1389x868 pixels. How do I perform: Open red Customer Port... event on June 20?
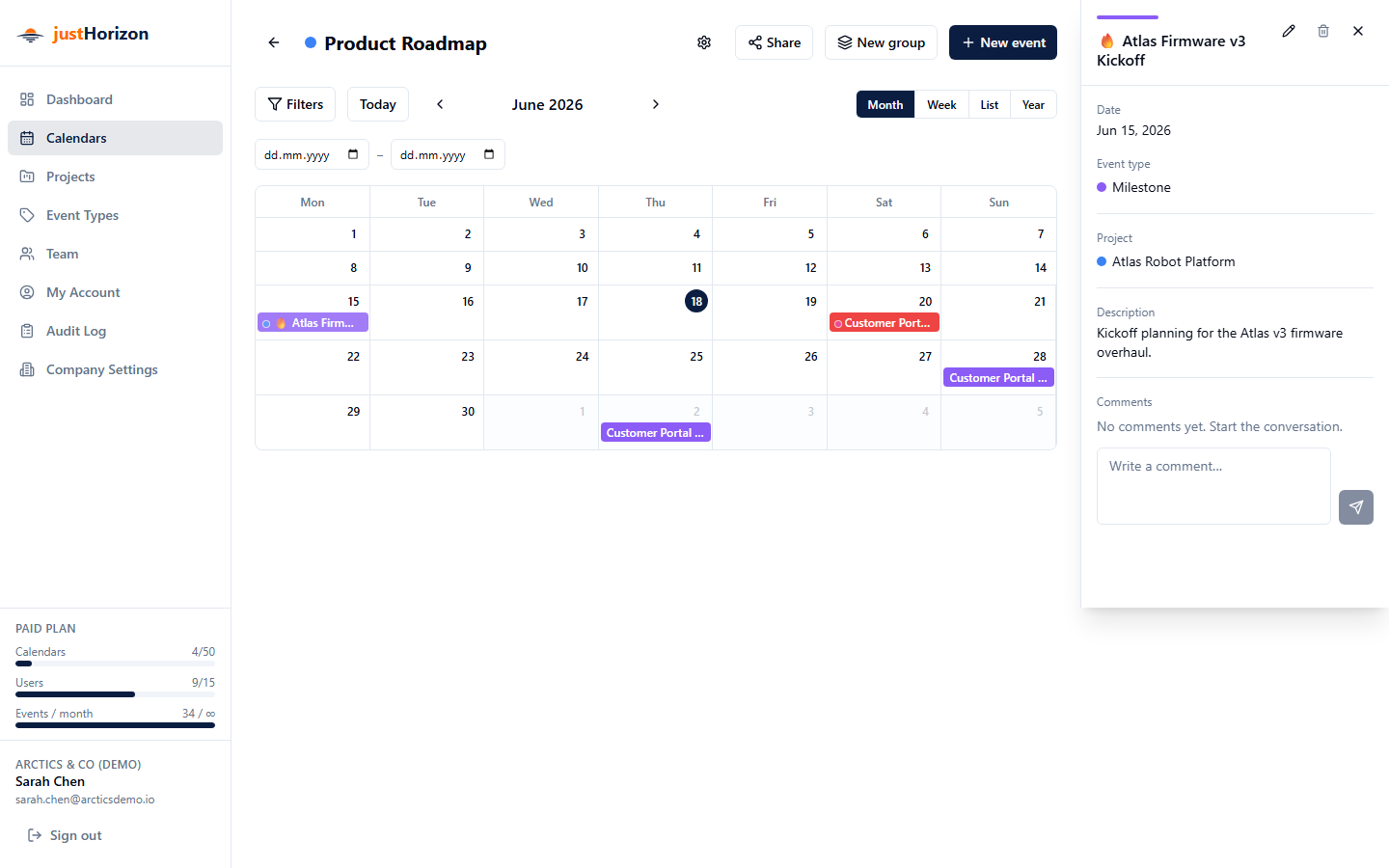(885, 323)
